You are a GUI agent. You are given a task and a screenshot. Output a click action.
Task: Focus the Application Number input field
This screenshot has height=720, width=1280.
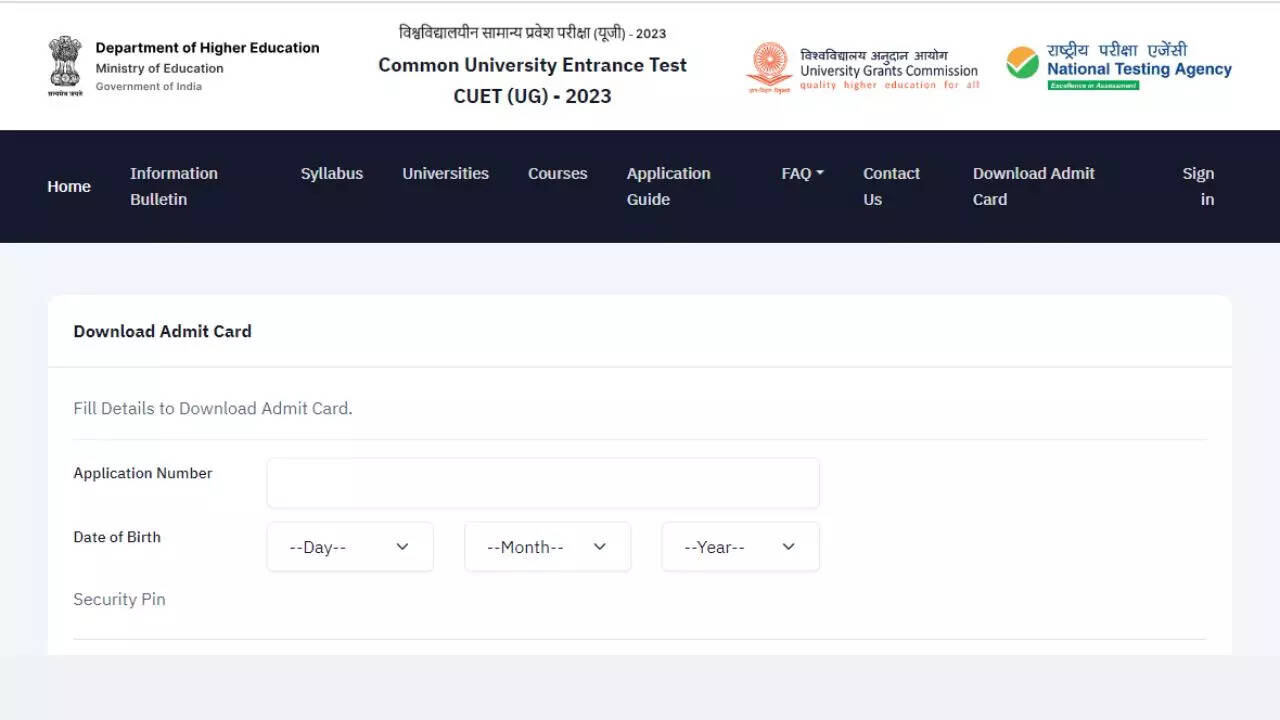[542, 483]
